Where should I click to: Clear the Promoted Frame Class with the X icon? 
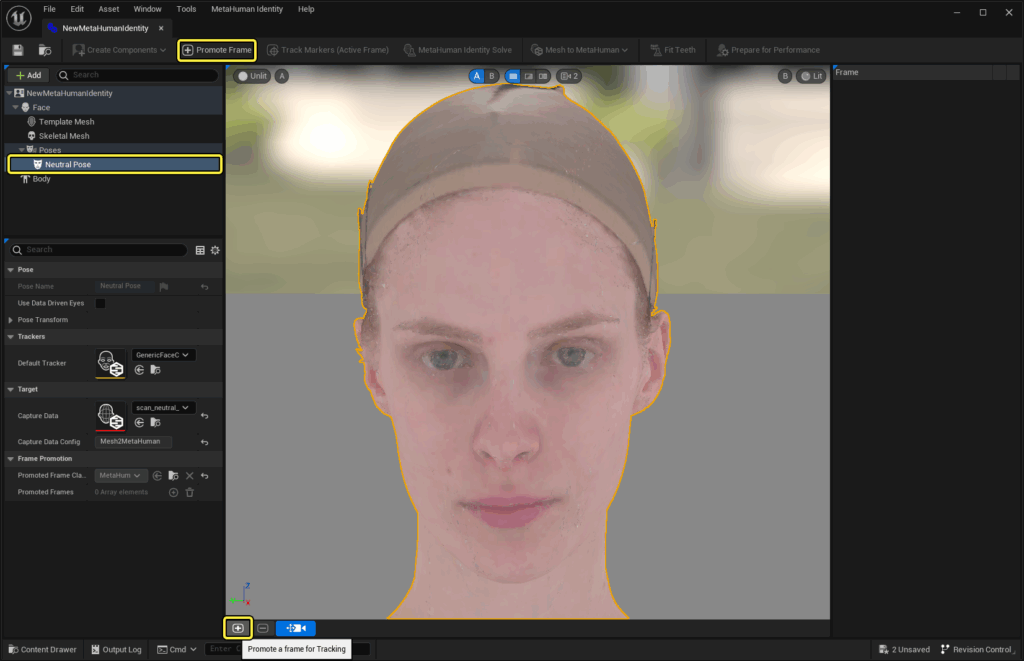tap(190, 476)
